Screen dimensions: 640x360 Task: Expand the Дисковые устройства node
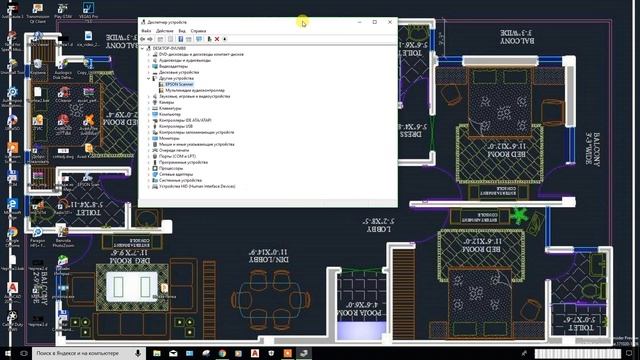[149, 72]
